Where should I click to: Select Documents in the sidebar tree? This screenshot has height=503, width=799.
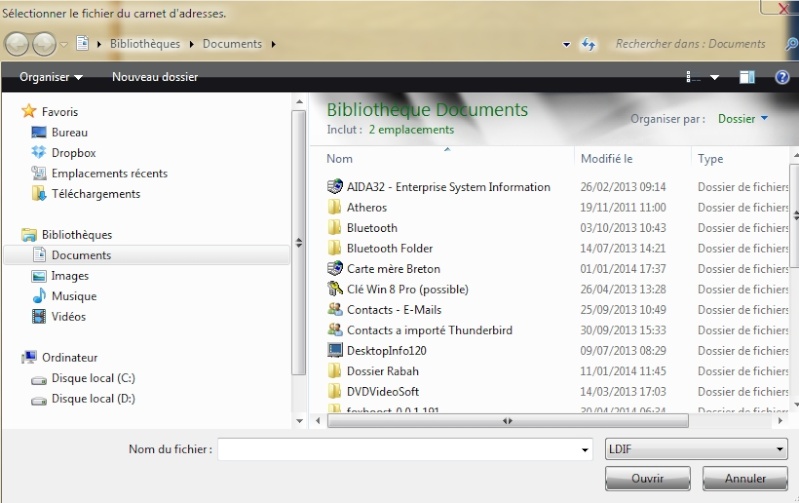click(x=147, y=255)
